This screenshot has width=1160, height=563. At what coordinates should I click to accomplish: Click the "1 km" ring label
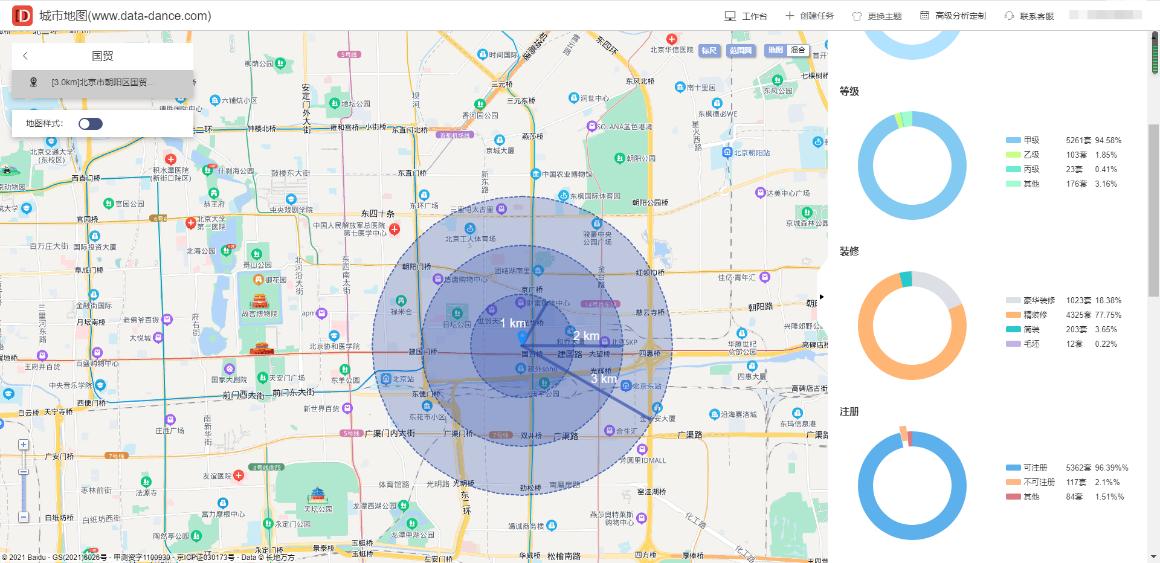[x=513, y=323]
